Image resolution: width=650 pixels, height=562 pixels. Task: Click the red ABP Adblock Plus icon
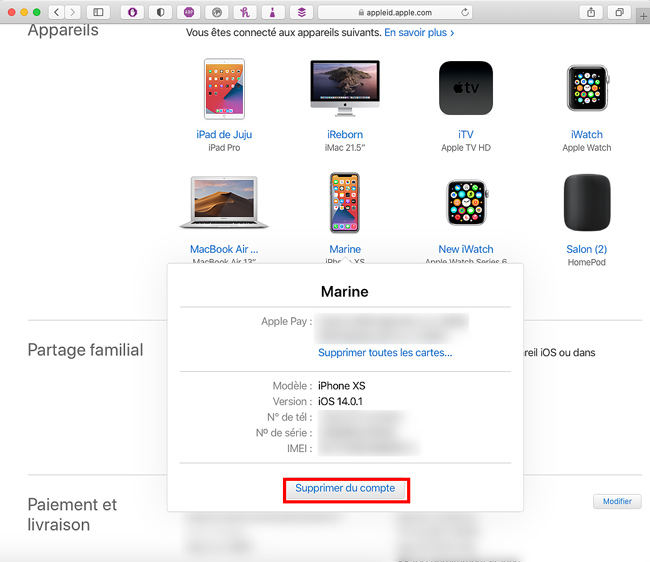click(189, 12)
